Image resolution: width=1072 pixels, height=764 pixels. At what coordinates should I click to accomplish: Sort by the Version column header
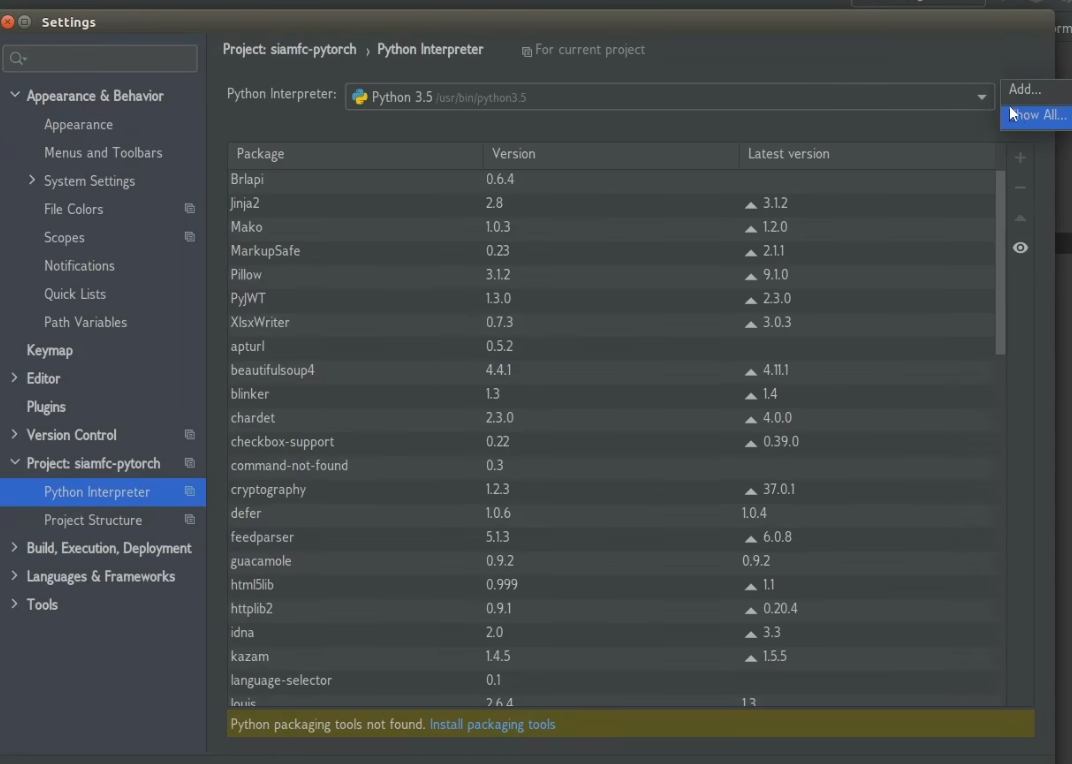[x=611, y=154]
